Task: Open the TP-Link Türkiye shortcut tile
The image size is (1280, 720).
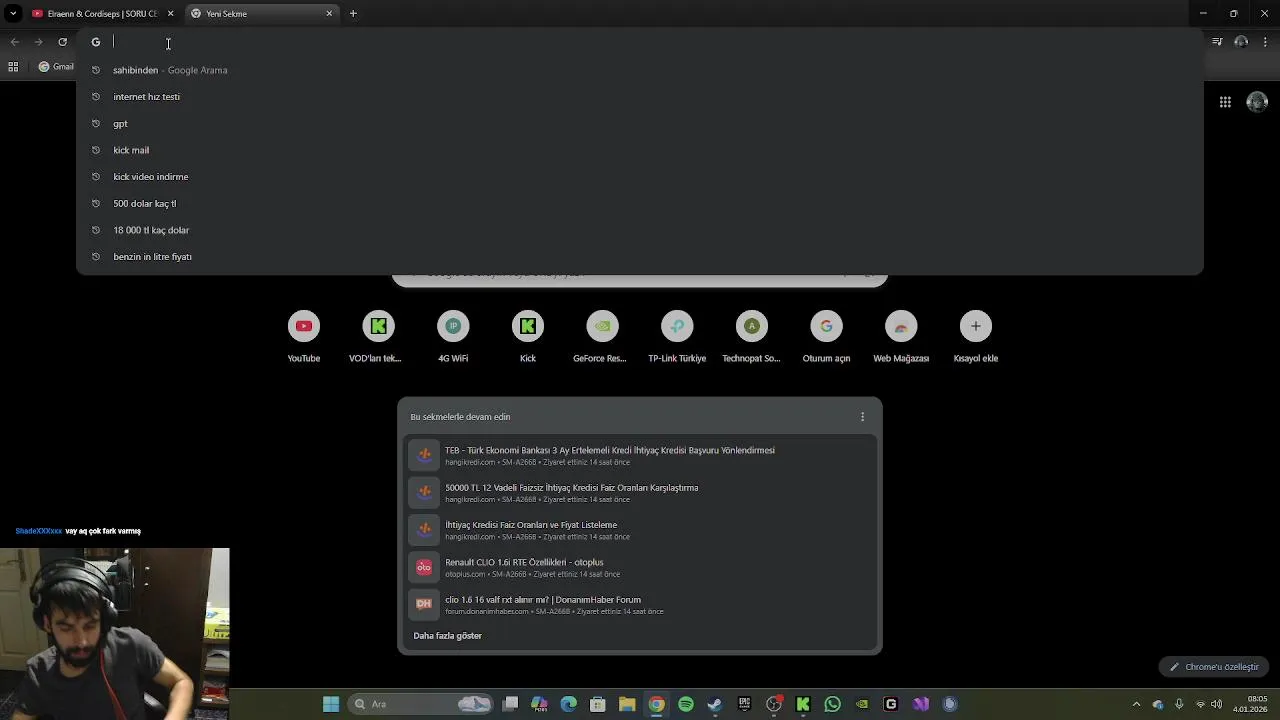Action: 677,337
